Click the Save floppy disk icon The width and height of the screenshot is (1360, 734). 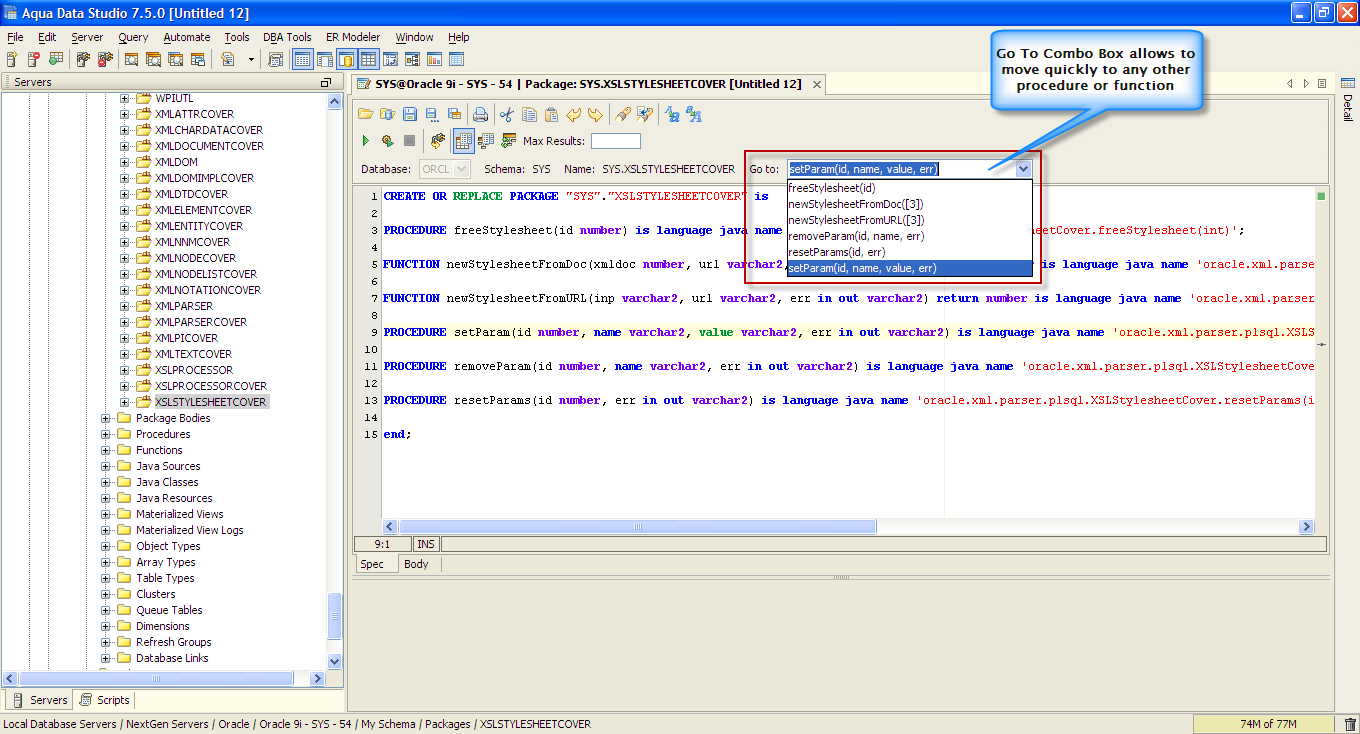411,115
